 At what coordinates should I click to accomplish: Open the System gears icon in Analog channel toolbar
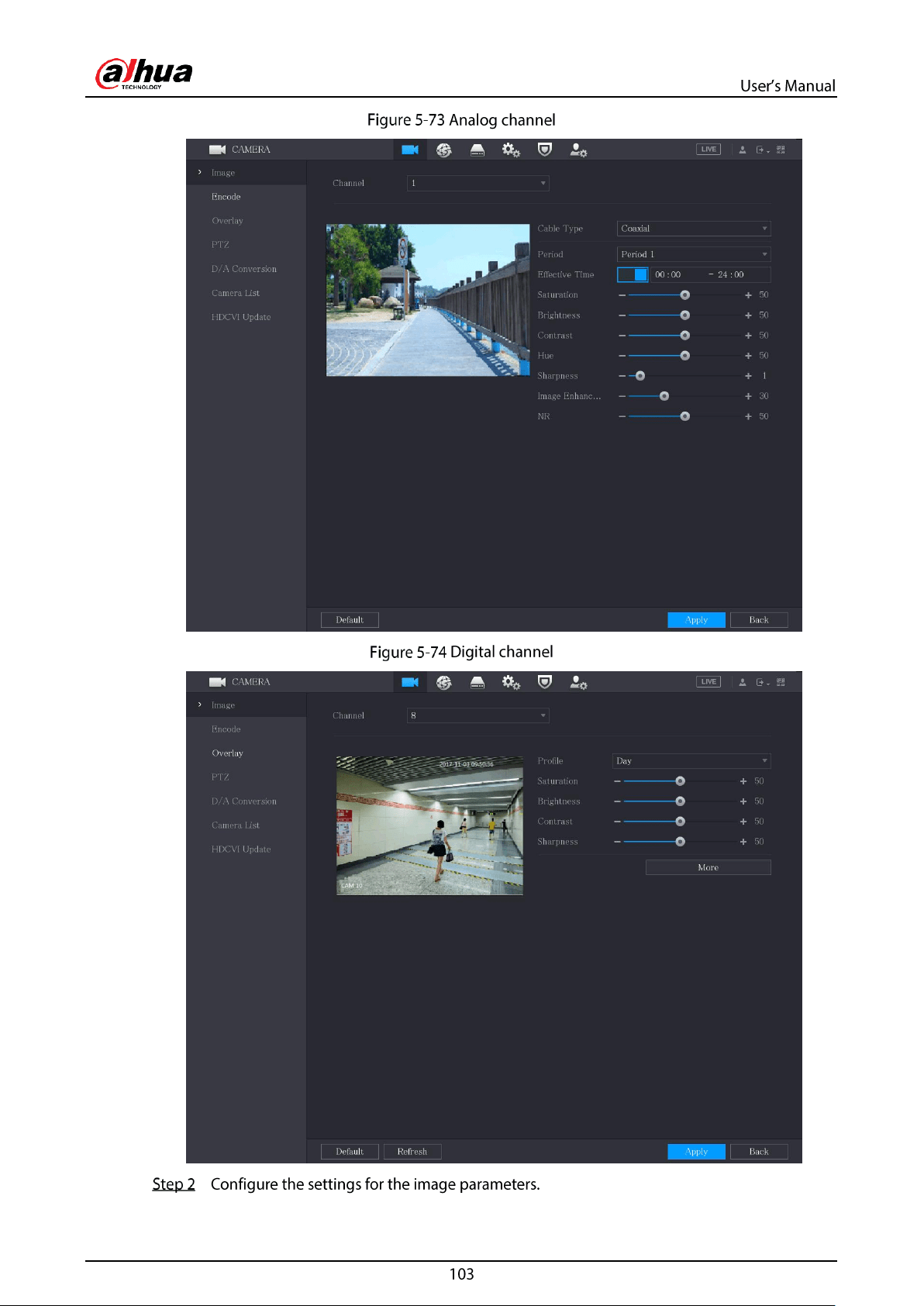click(511, 150)
